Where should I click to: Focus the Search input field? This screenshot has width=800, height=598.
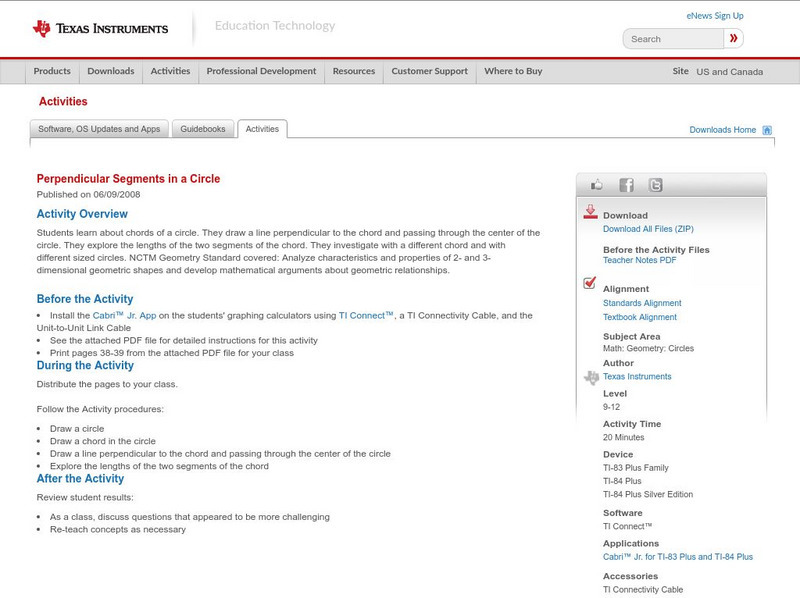click(x=673, y=39)
